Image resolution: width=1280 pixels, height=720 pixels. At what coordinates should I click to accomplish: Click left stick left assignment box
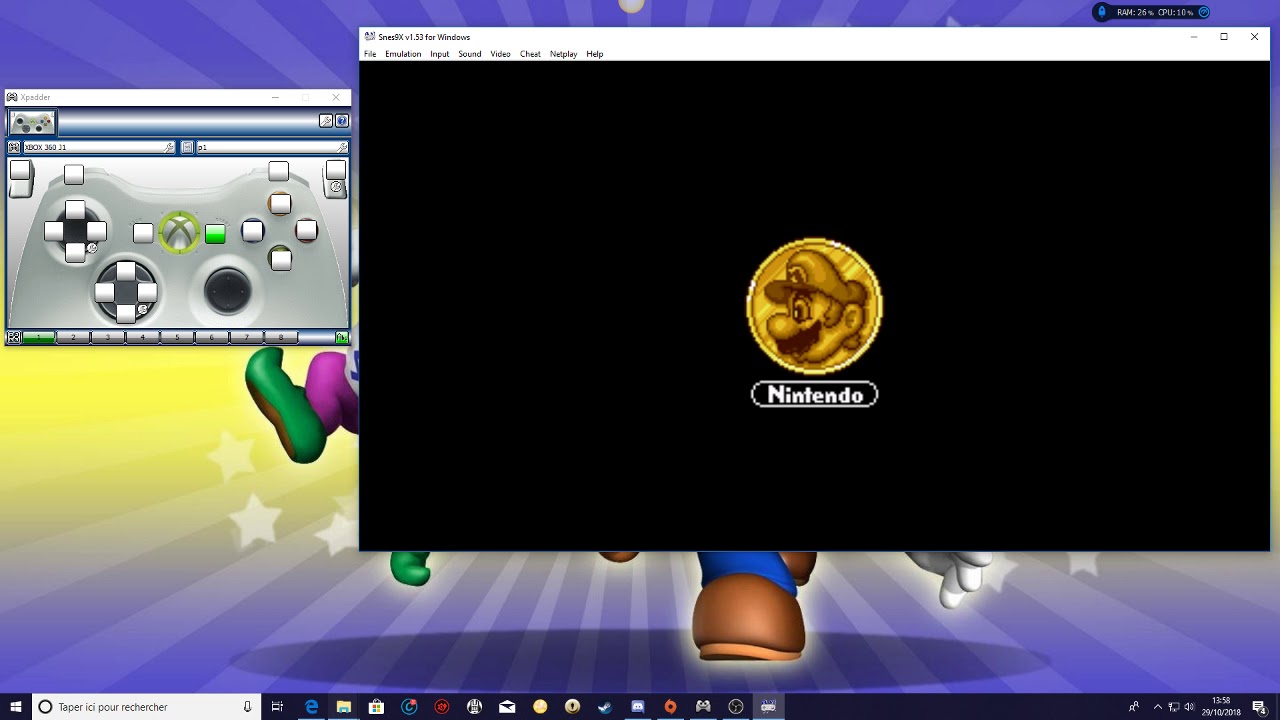54,232
